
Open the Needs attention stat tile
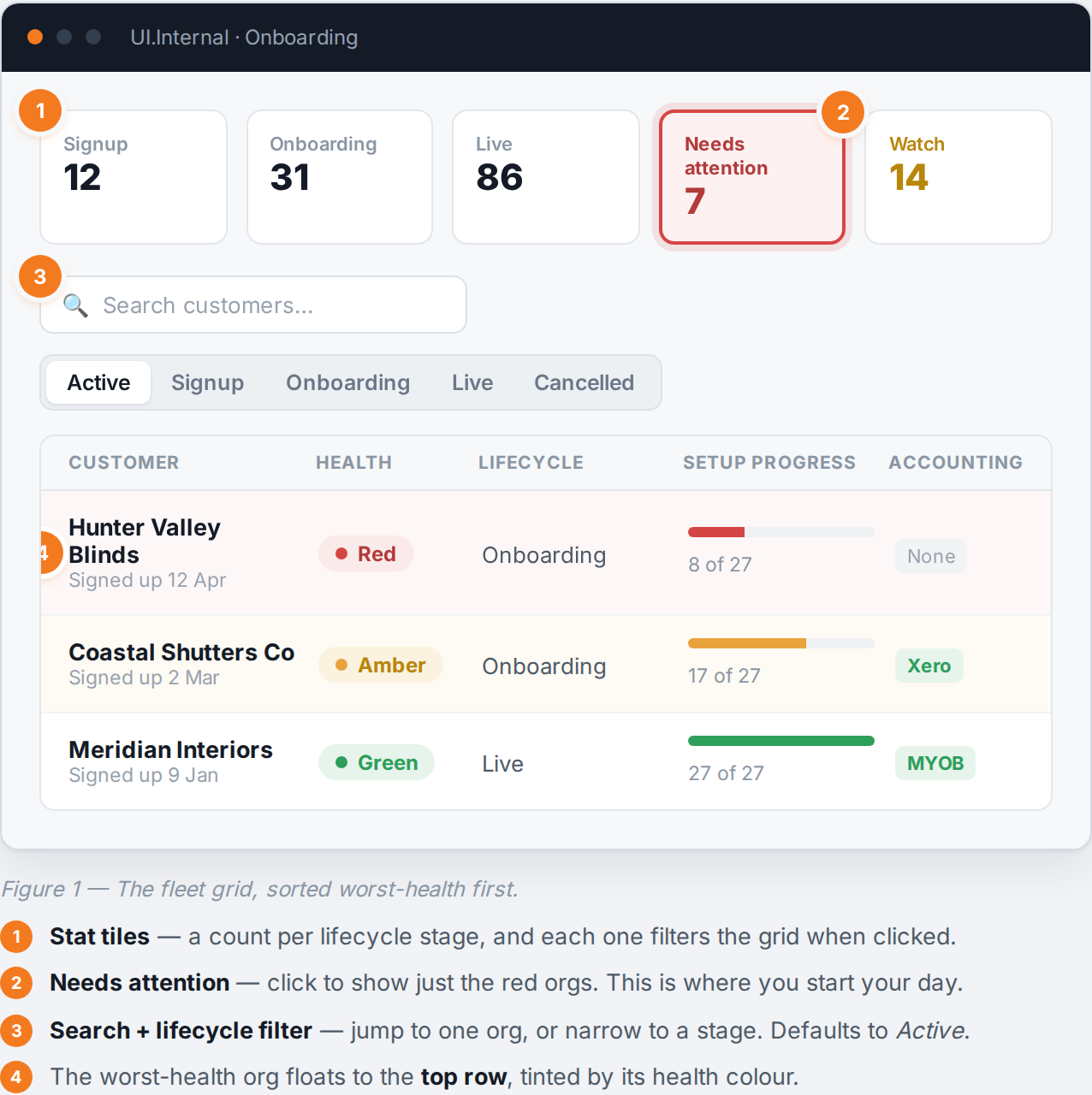pos(752,177)
